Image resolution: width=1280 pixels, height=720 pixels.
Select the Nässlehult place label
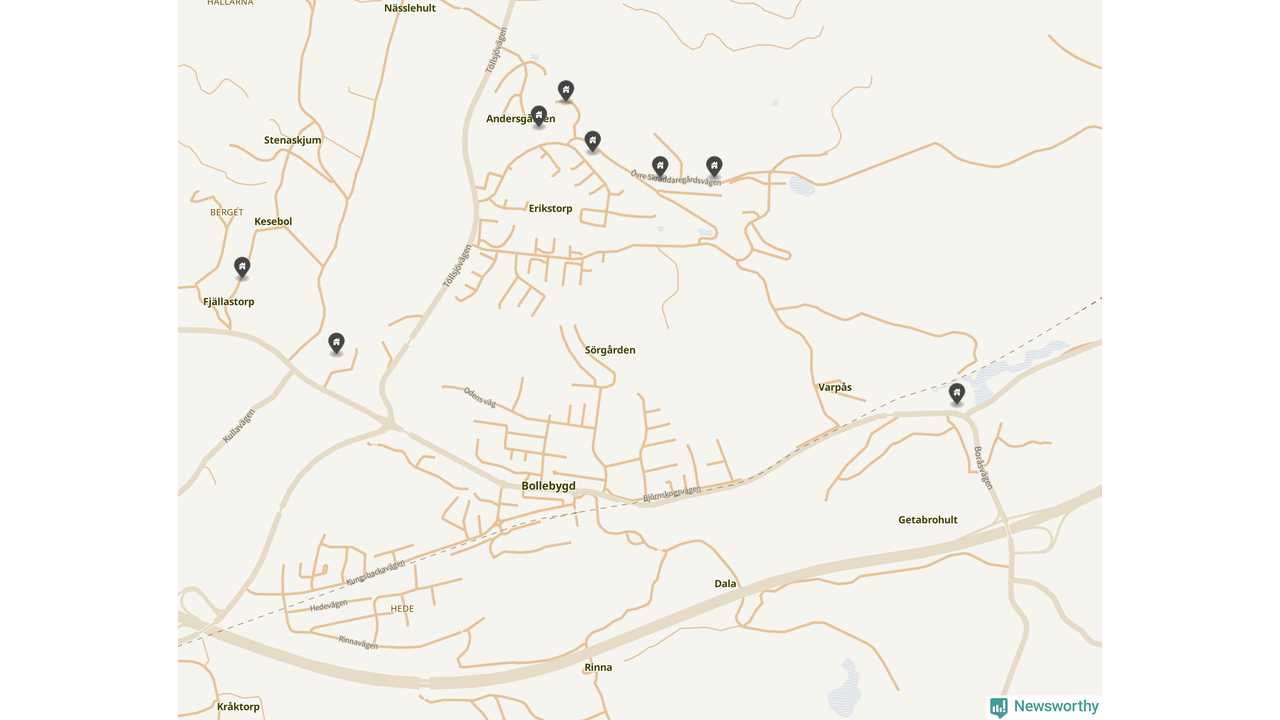pos(410,8)
